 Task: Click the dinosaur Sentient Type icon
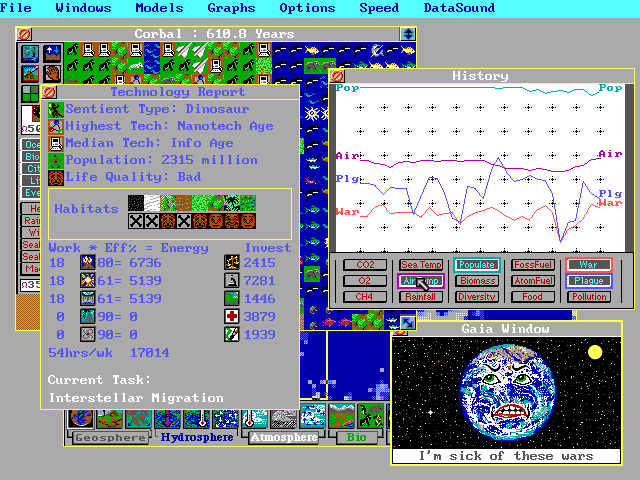56,109
